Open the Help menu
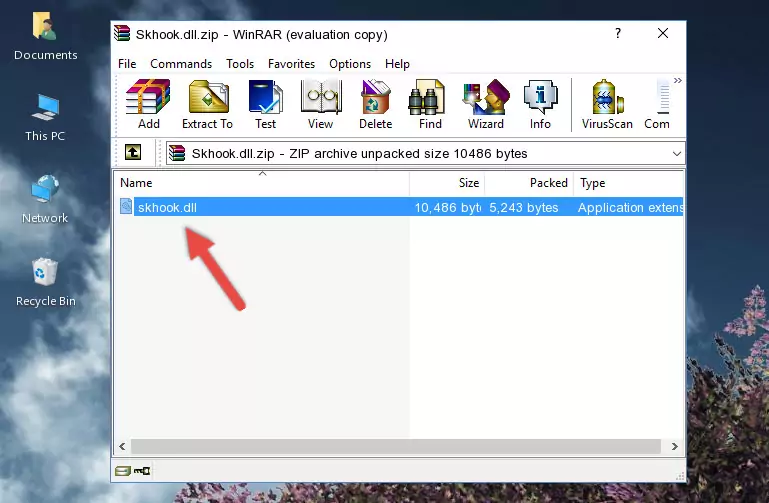The height and width of the screenshot is (503, 769). [397, 64]
